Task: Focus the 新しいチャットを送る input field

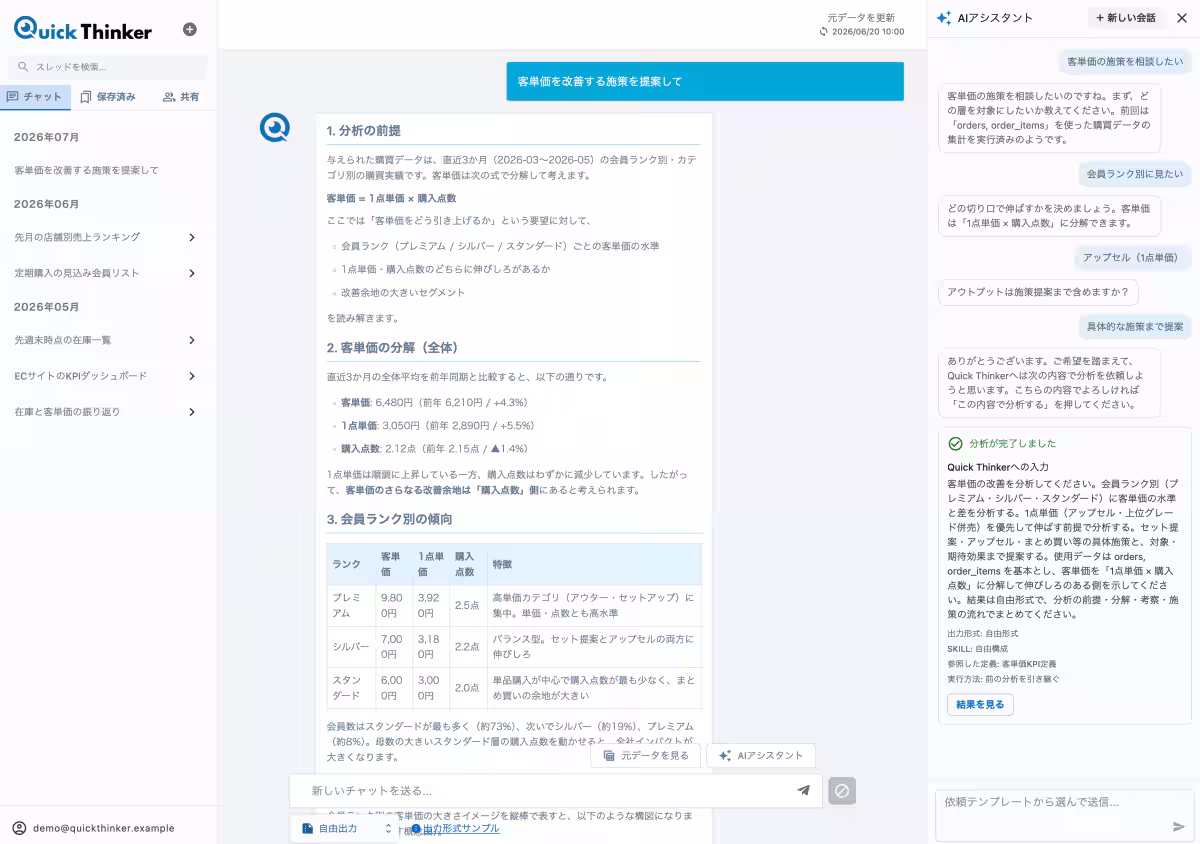Action: [556, 791]
